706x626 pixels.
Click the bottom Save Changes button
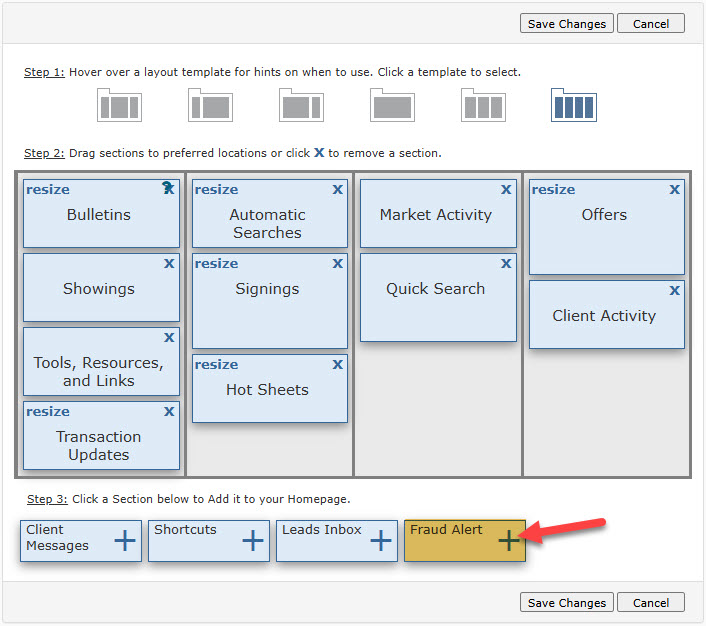[x=567, y=603]
